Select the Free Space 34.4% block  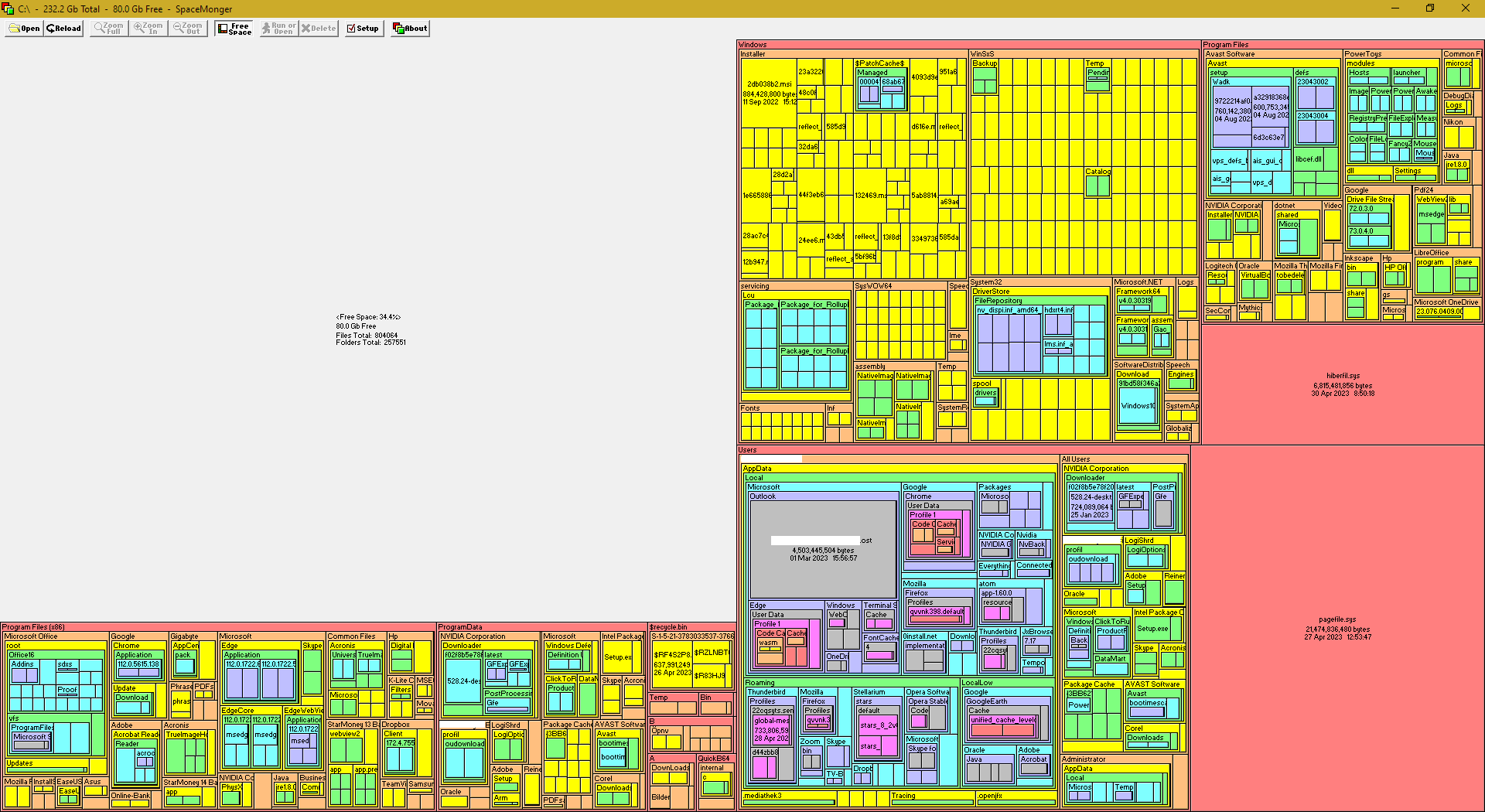(369, 329)
